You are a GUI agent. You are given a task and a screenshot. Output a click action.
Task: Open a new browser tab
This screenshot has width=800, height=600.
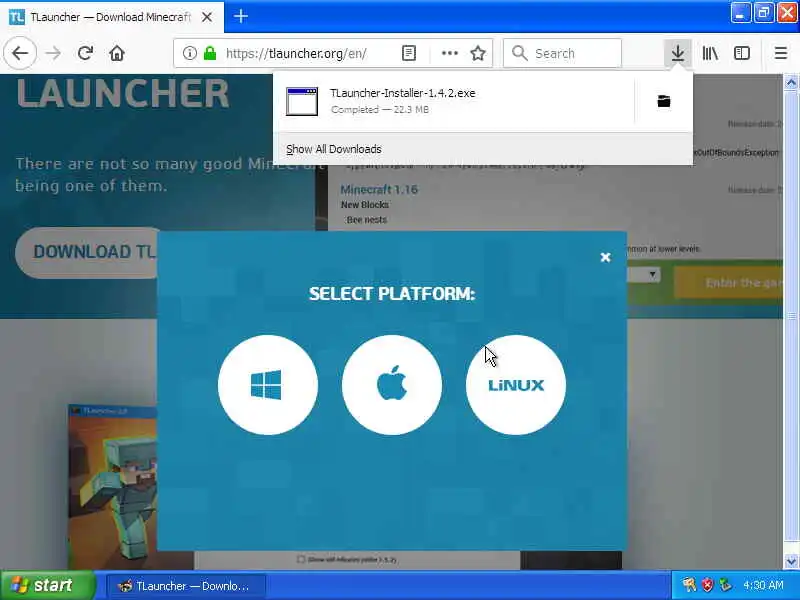click(x=241, y=16)
